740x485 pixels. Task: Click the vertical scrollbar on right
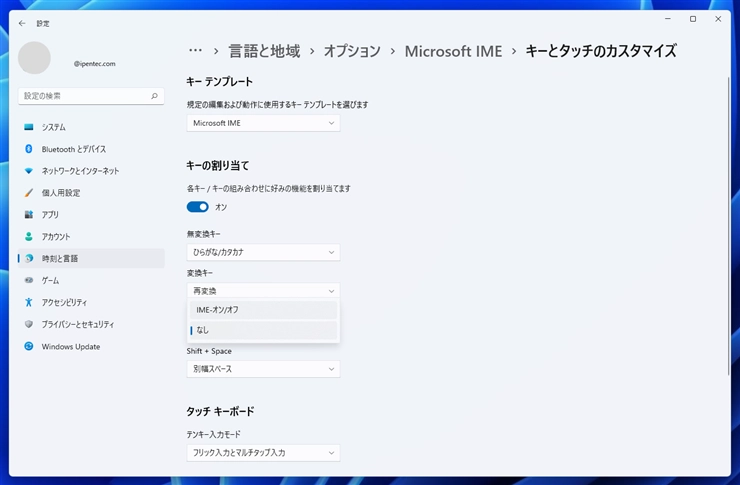click(728, 226)
